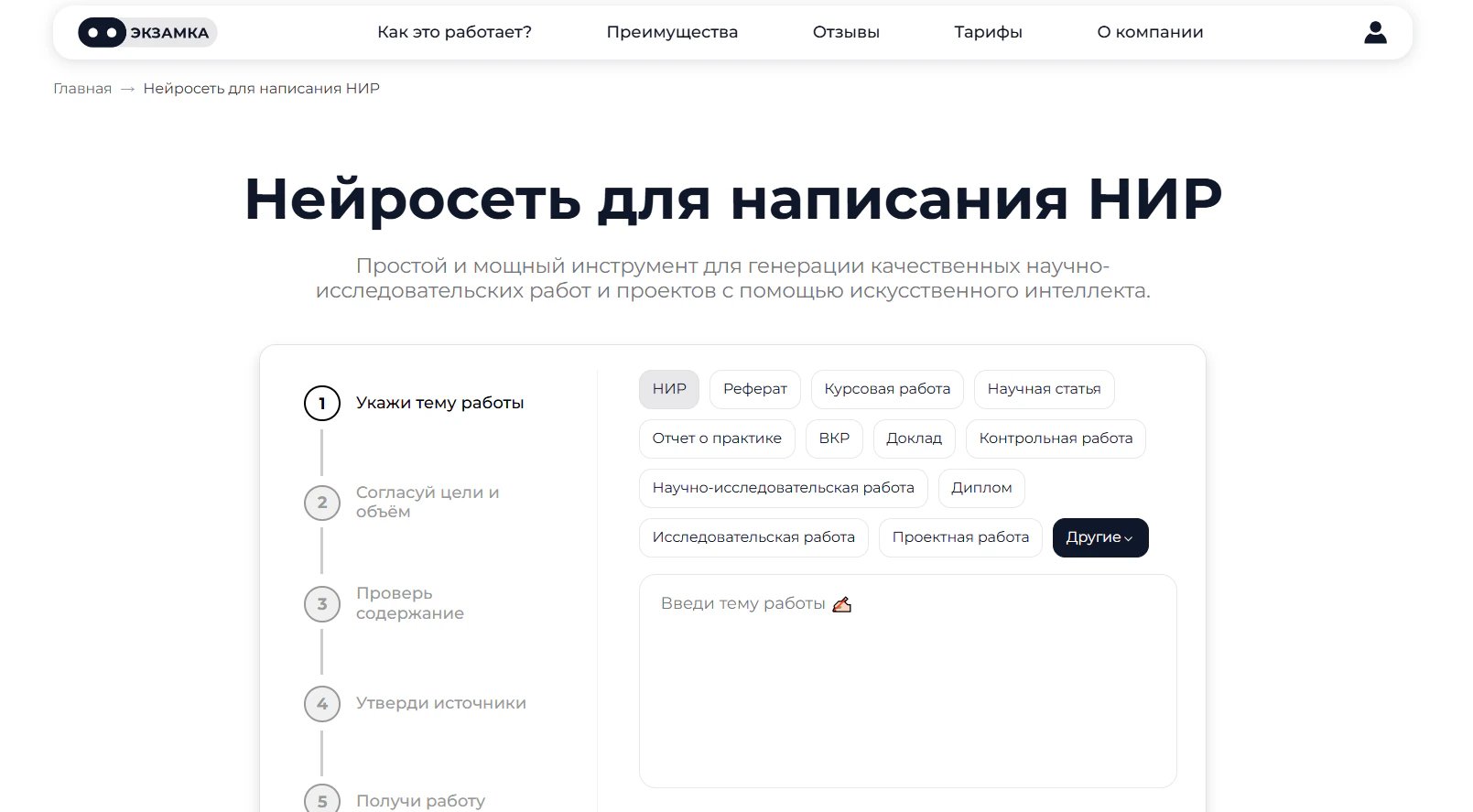Viewport: 1473px width, 812px height.
Task: Open the 'О компании' menu item
Action: pyautogui.click(x=1150, y=32)
